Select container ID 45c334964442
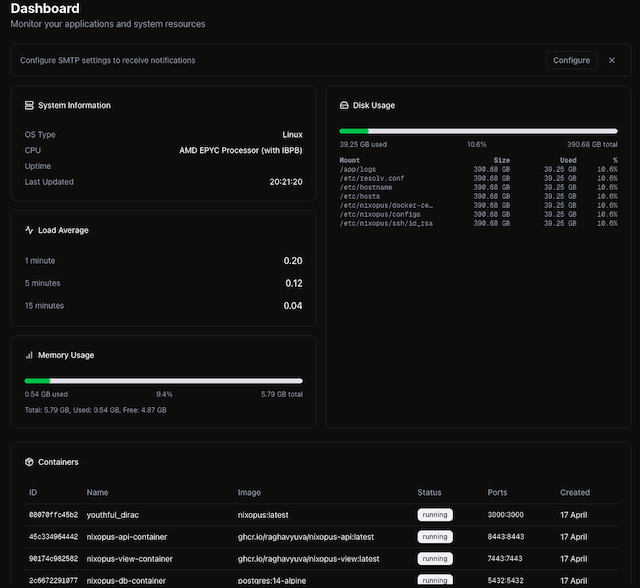Viewport: 640px width, 588px height. 53,537
